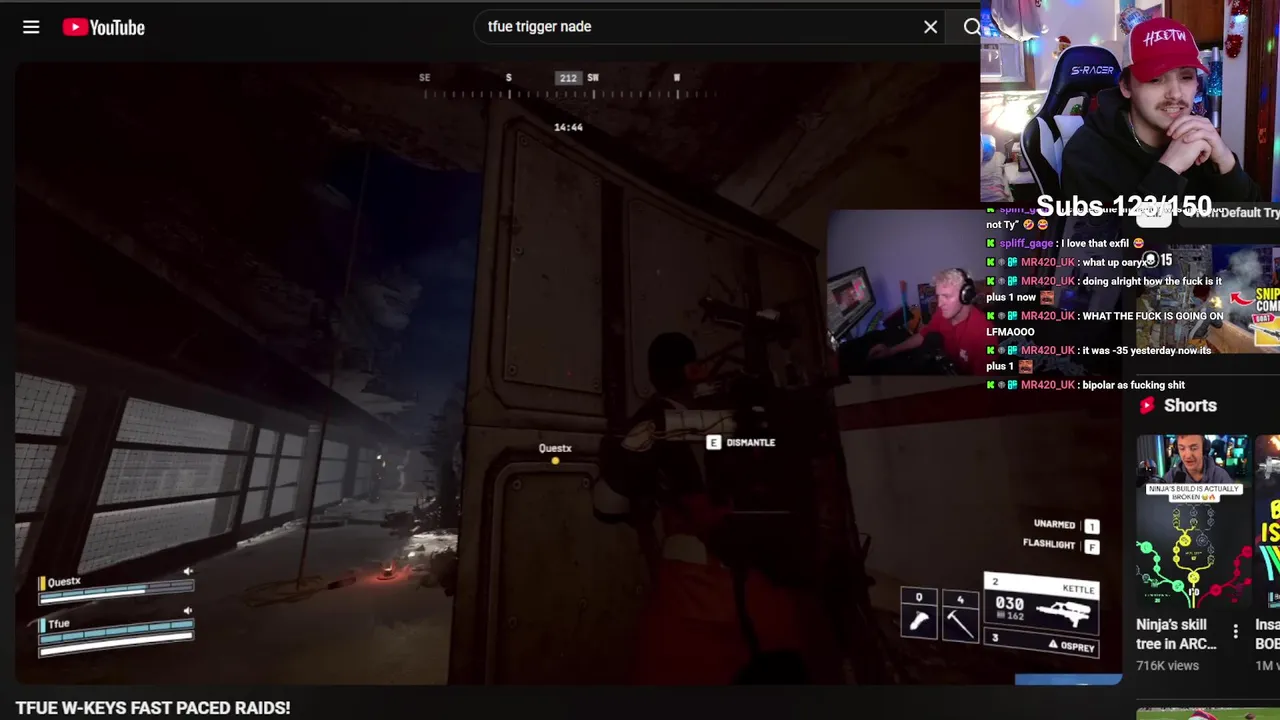Click the Tfue health bar in HUD
The width and height of the screenshot is (1280, 720).
coord(116,637)
